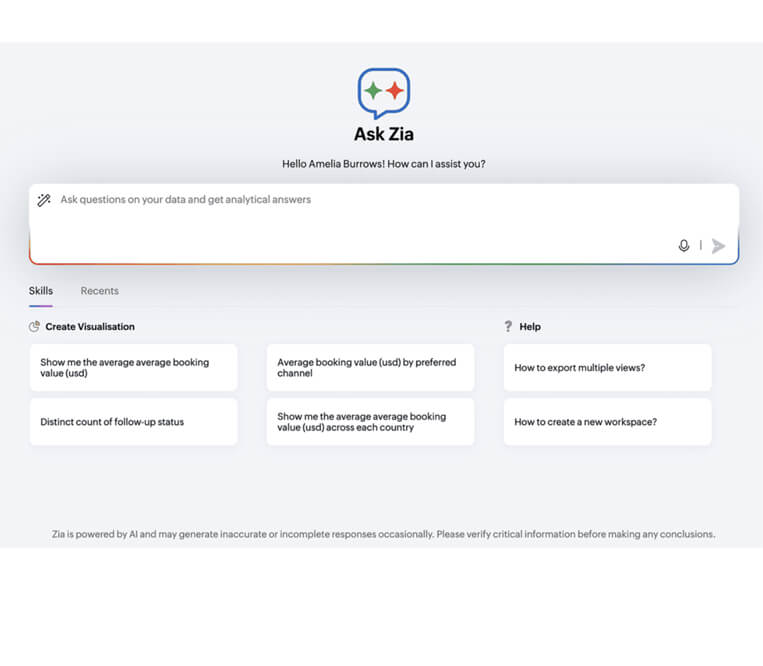Pick 'Distinct count of follow-up status' suggestion
The width and height of the screenshot is (763, 666).
tap(133, 422)
